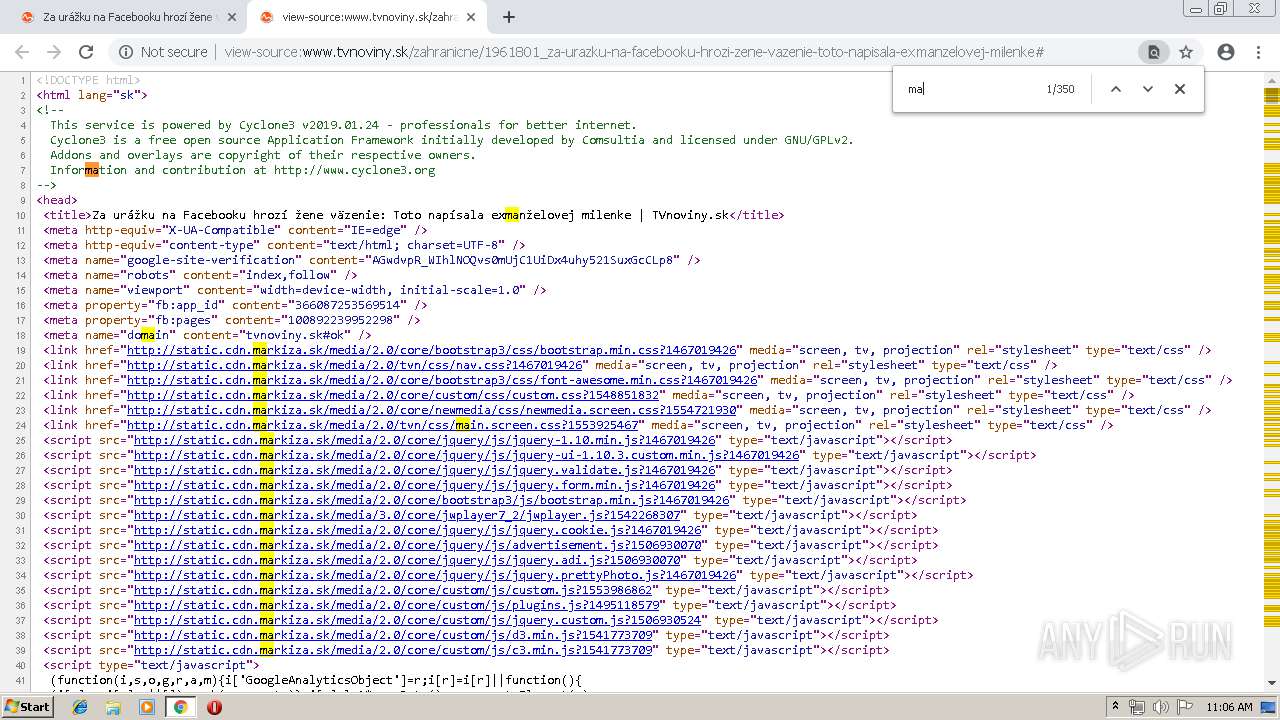Click the Chrome taskbar button
Viewport: 1280px width, 720px height.
[180, 707]
